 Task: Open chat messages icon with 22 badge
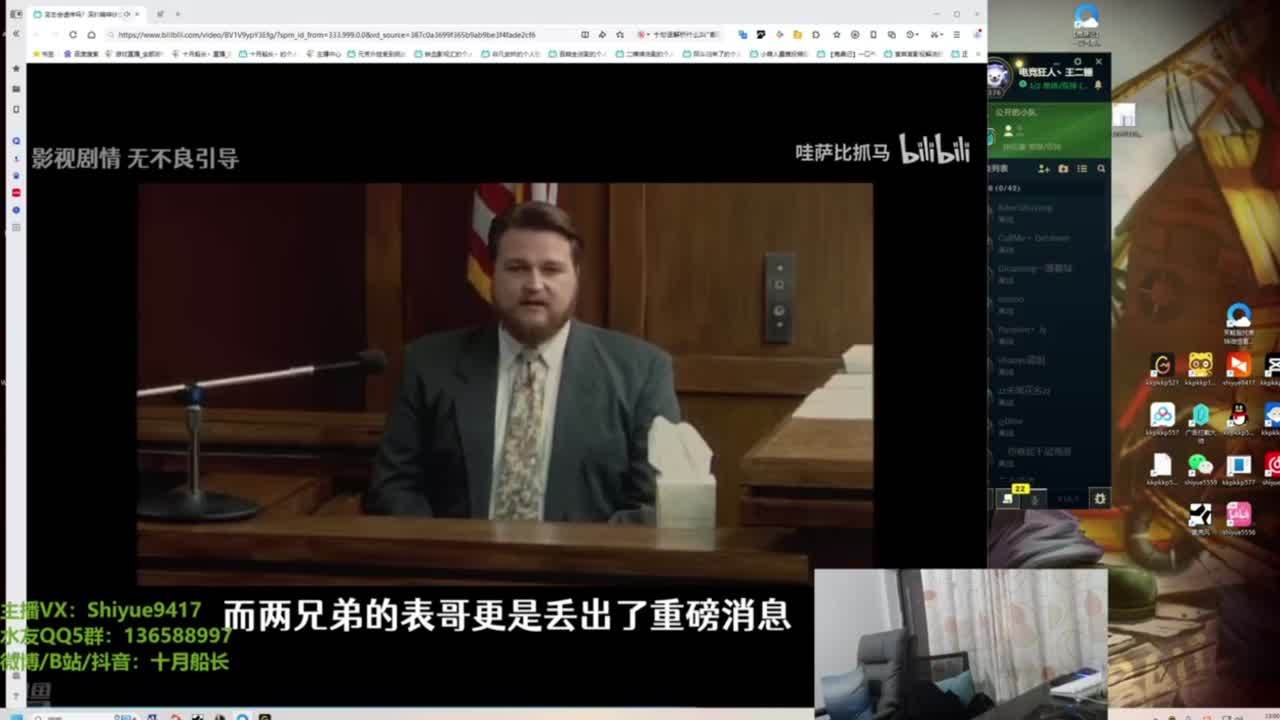1009,497
